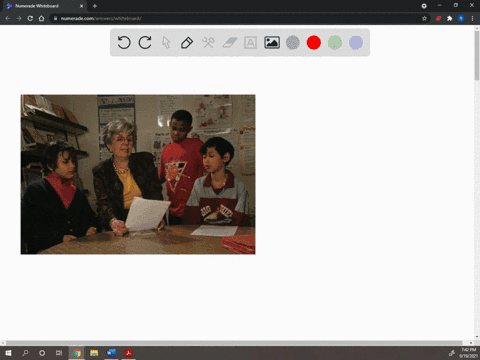The width and height of the screenshot is (480, 360).
Task: Go forward in browser history
Action: point(19,18)
